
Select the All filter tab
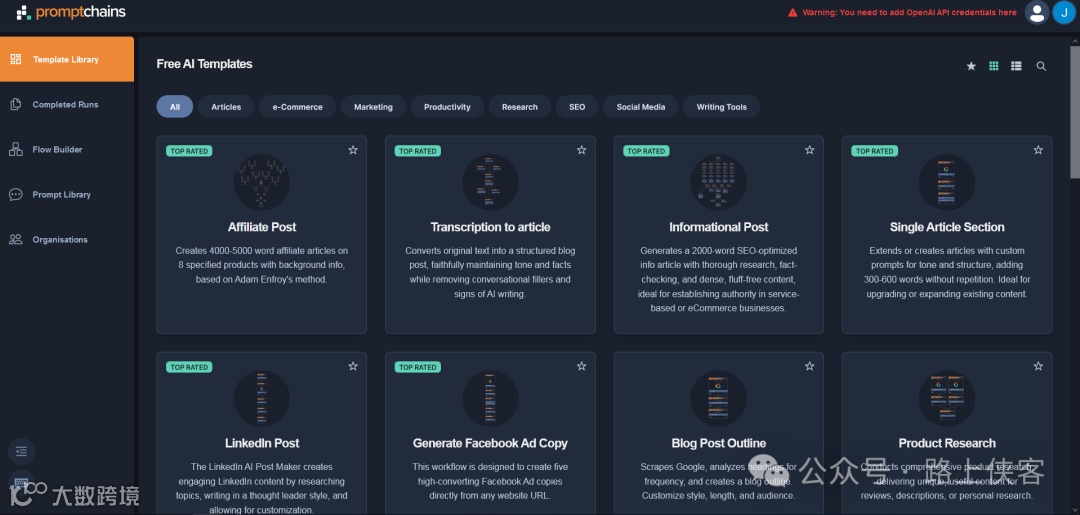point(175,107)
